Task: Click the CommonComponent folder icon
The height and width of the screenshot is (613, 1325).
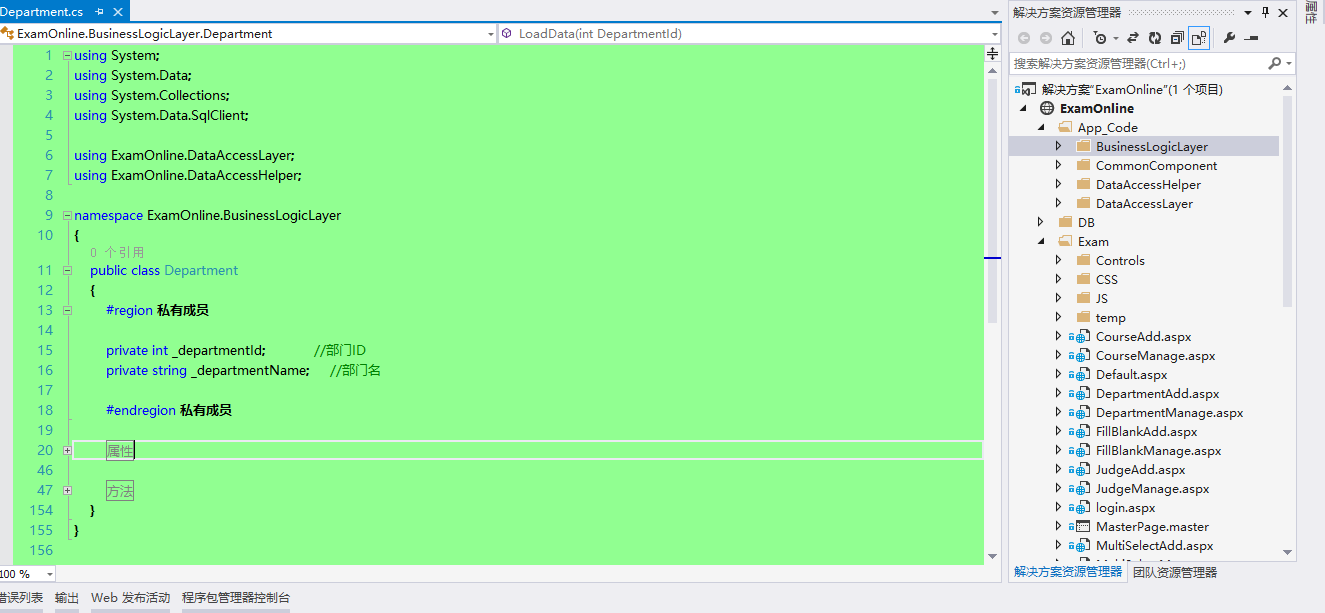Action: pyautogui.click(x=1083, y=165)
